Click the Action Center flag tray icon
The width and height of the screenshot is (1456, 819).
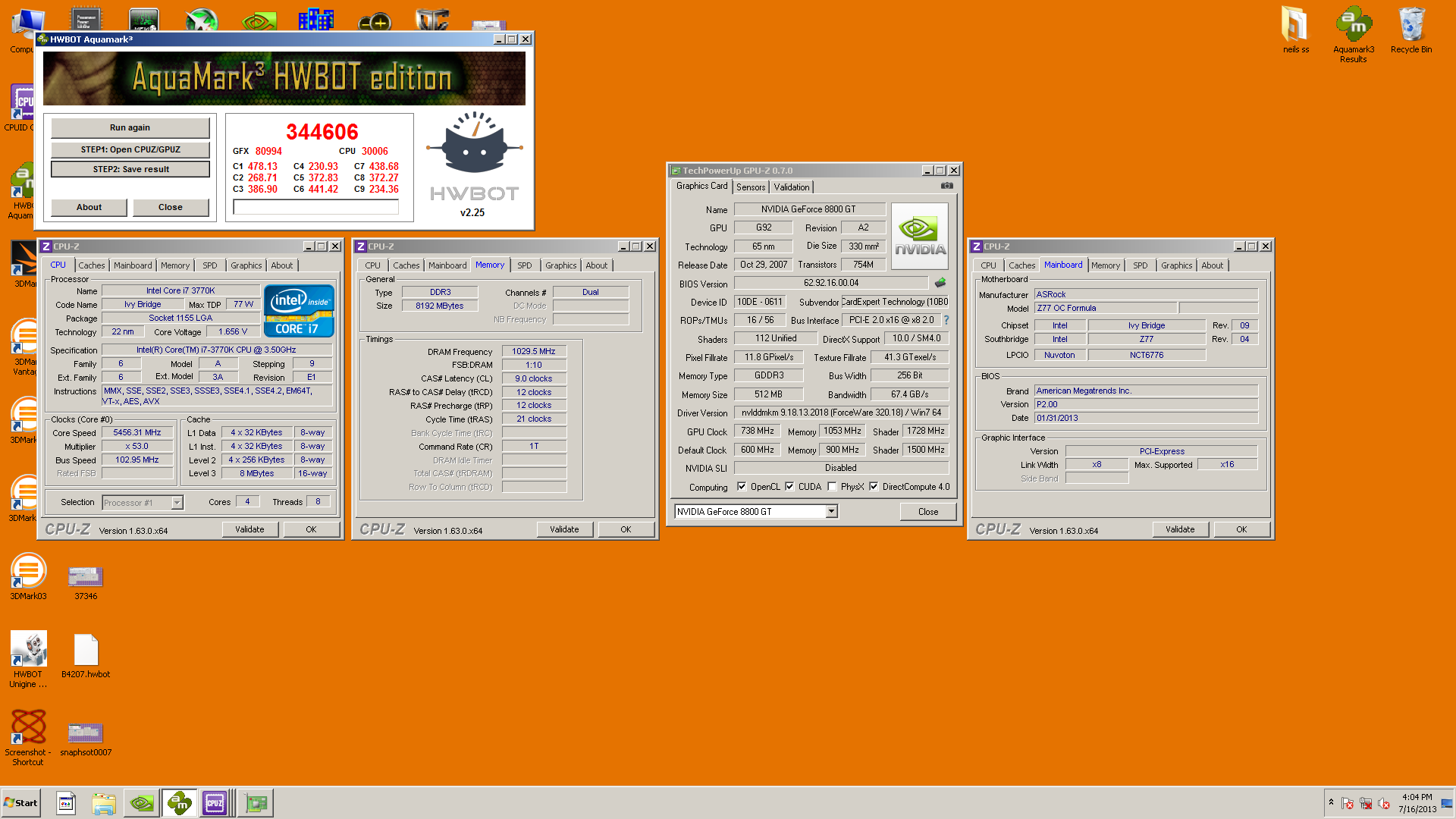coord(1348,803)
